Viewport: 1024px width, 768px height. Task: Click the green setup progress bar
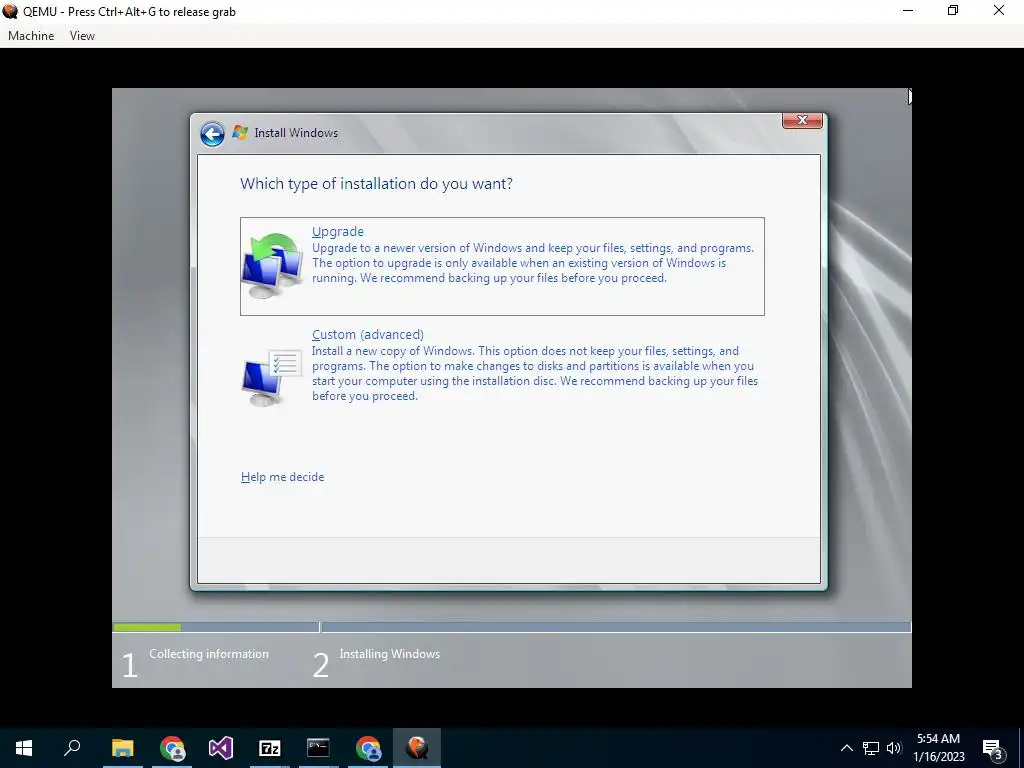pyautogui.click(x=148, y=628)
